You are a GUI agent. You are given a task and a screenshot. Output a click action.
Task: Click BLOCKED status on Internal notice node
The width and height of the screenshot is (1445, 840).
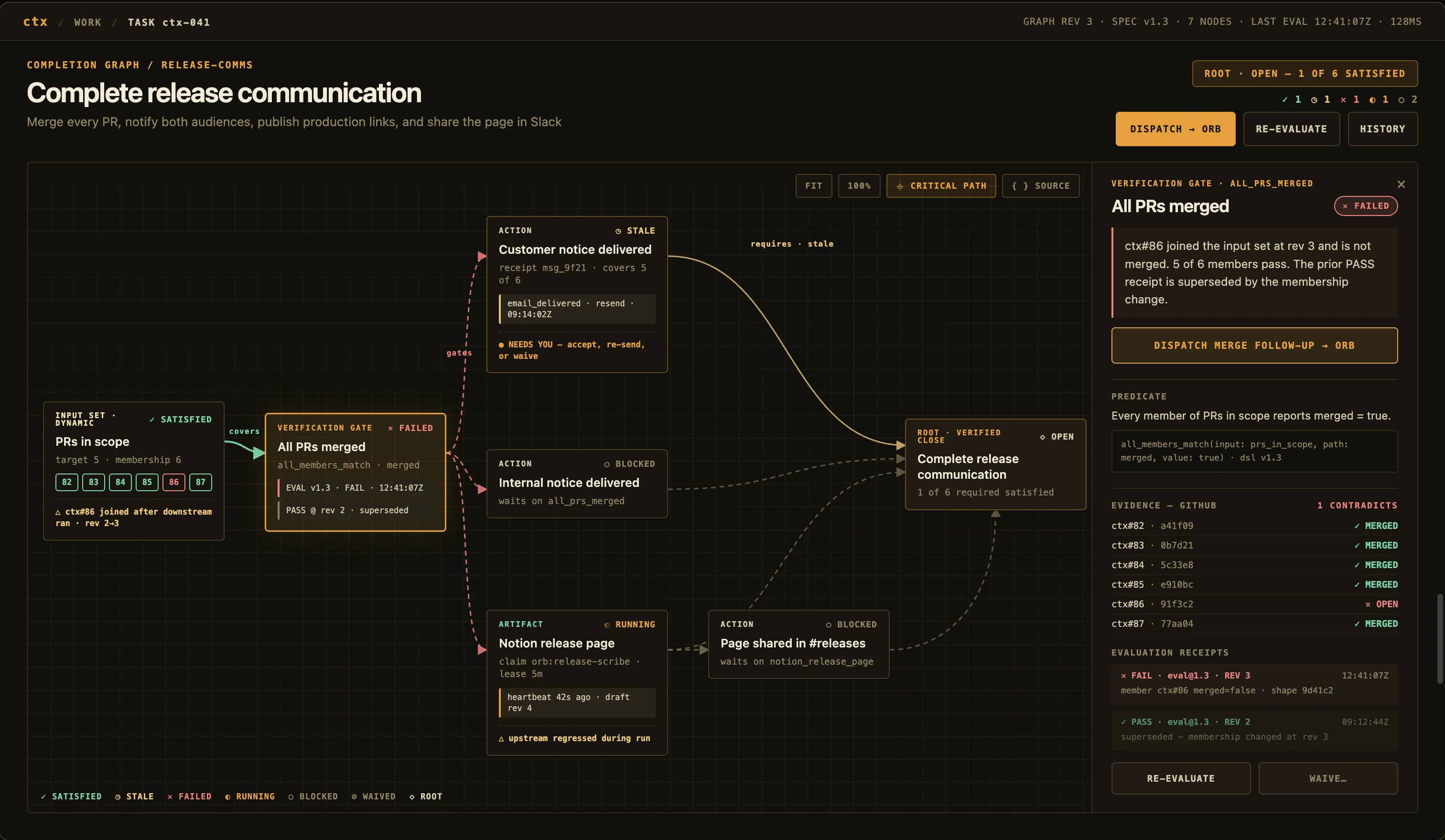point(630,464)
